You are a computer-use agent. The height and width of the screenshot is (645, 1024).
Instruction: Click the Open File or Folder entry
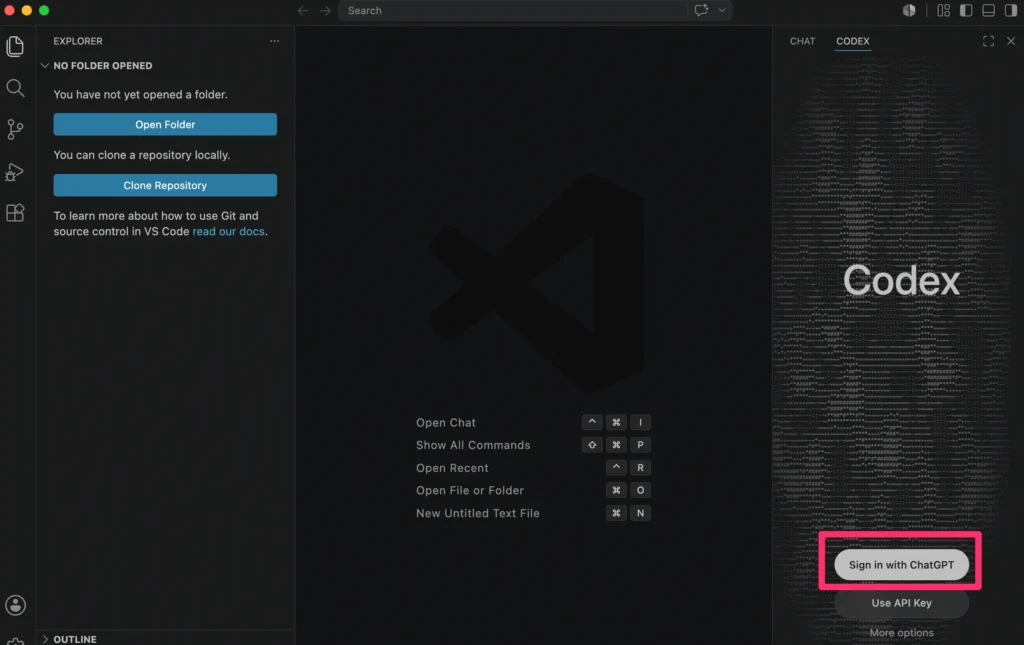tap(470, 490)
